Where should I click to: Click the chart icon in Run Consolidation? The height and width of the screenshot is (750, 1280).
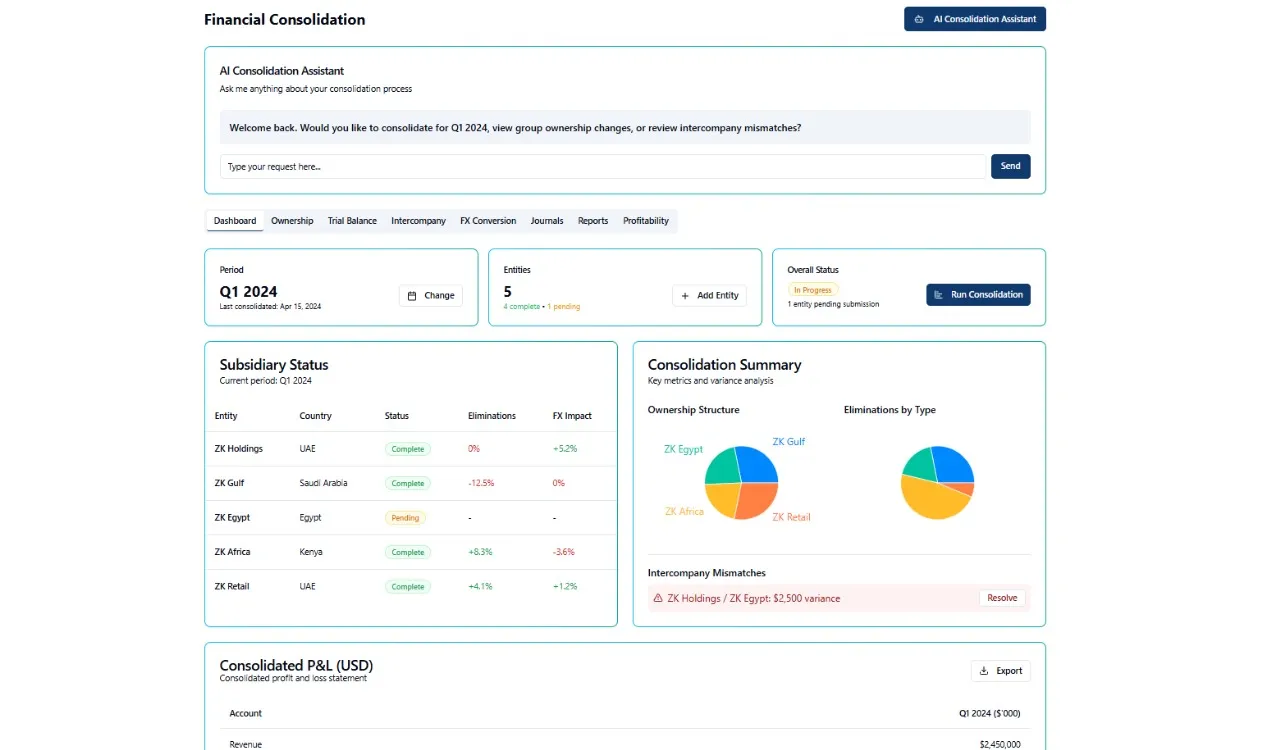[939, 295]
